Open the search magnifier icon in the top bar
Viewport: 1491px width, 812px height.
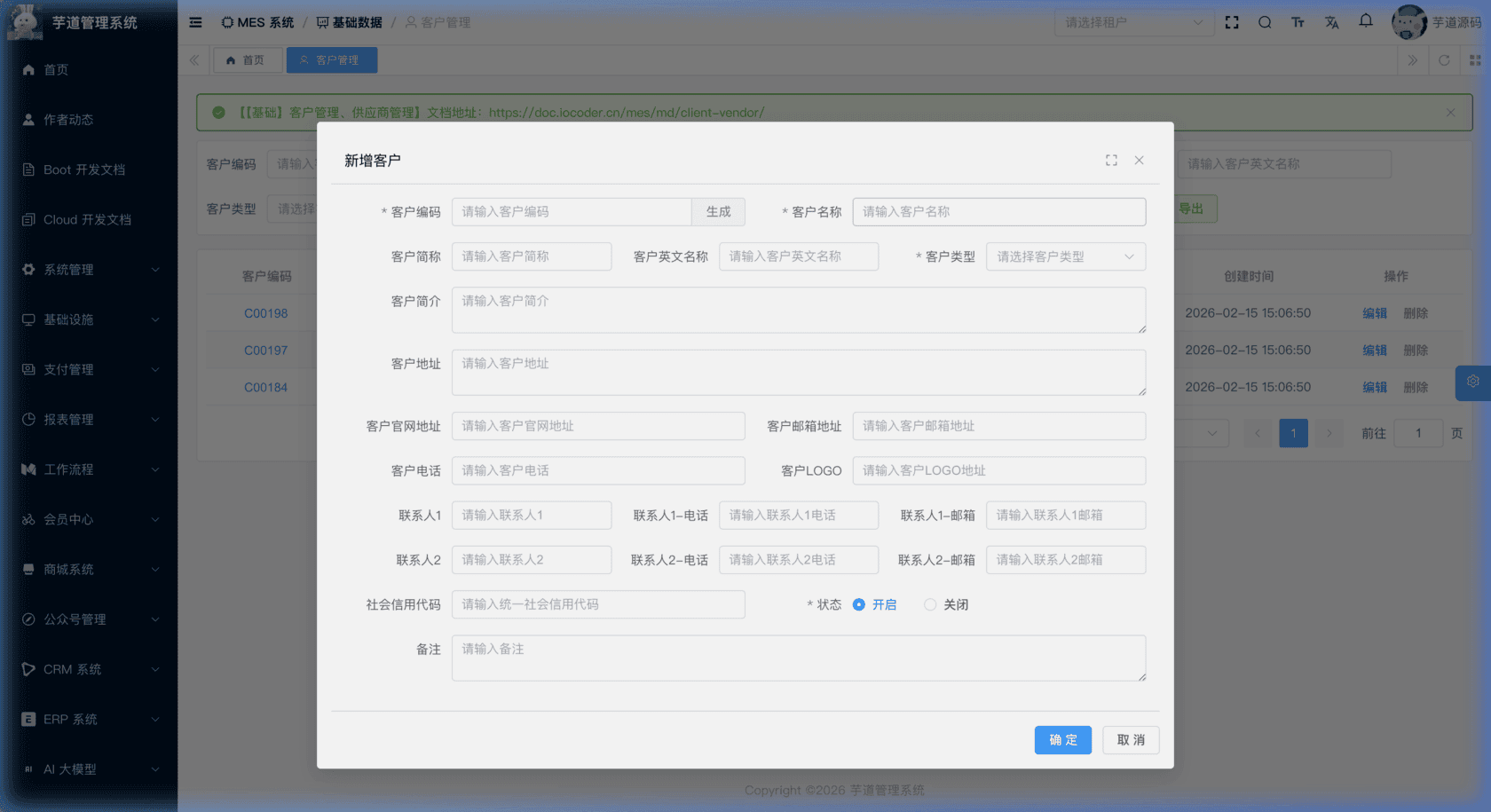(x=1265, y=22)
